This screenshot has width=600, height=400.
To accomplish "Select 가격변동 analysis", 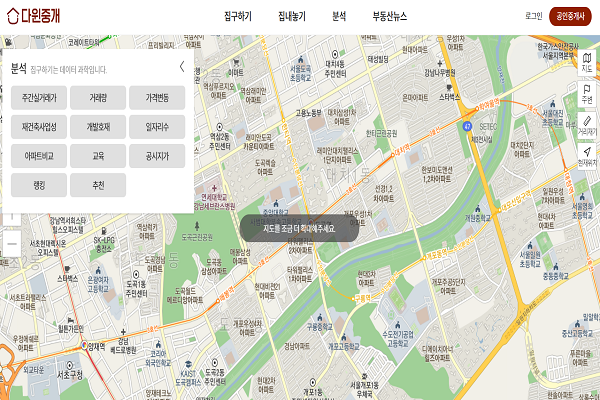I will (157, 98).
